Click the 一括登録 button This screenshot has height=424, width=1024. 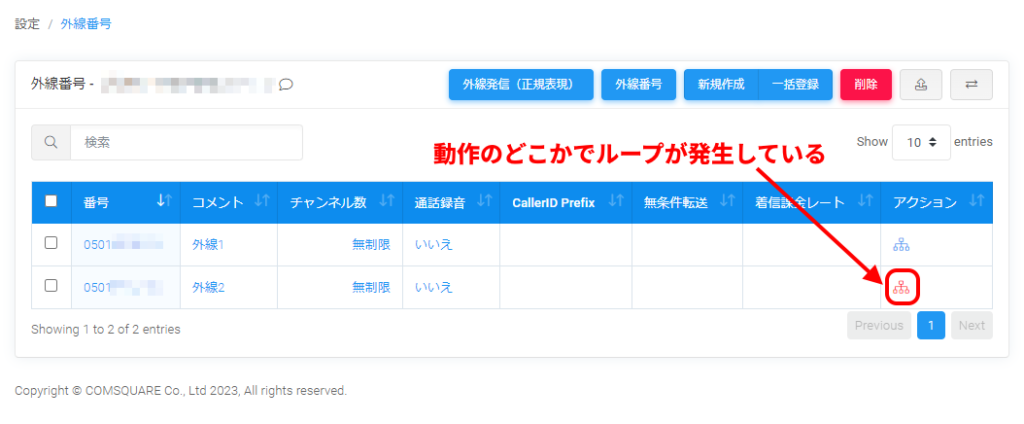point(796,85)
